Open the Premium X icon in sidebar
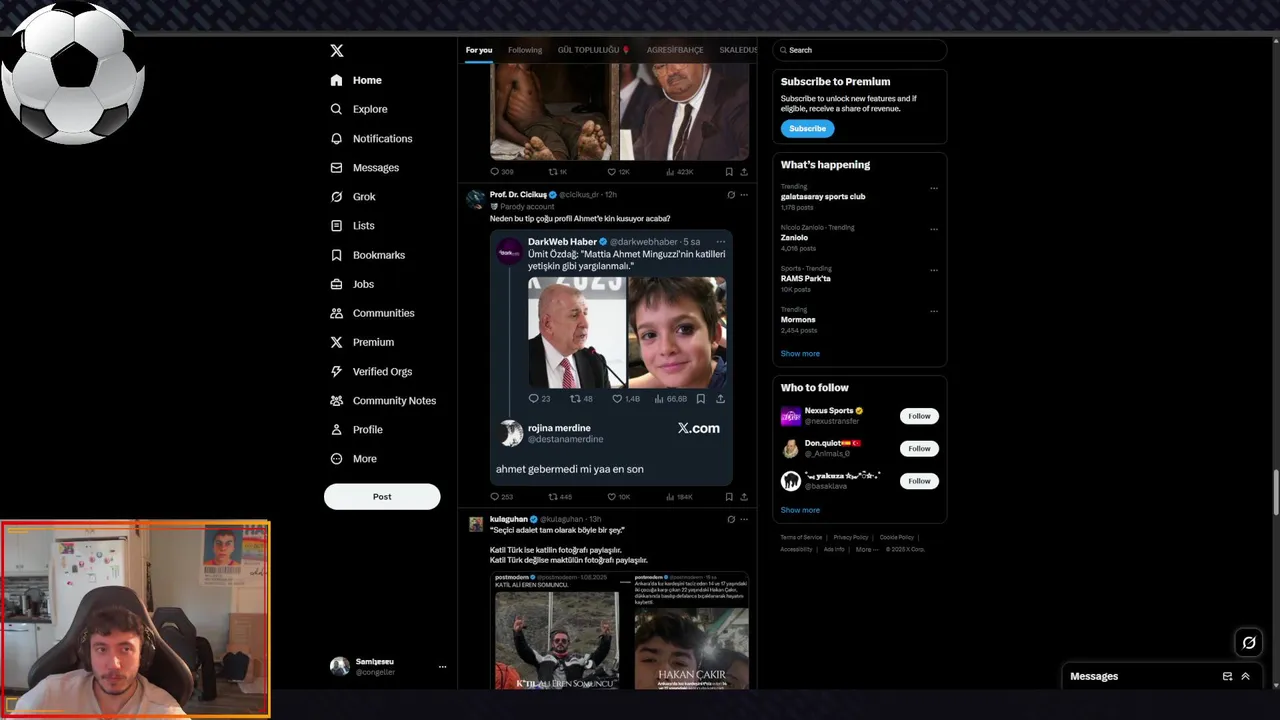The image size is (1280, 720). point(337,342)
